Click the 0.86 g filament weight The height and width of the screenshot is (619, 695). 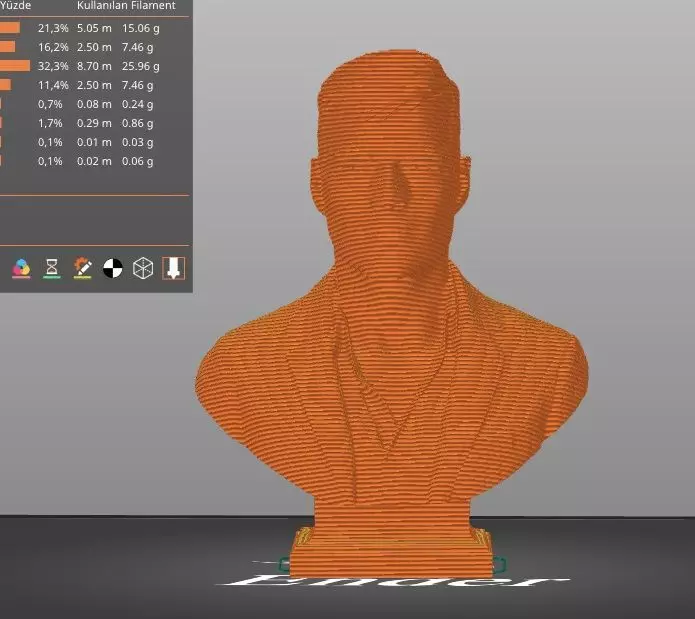138,123
